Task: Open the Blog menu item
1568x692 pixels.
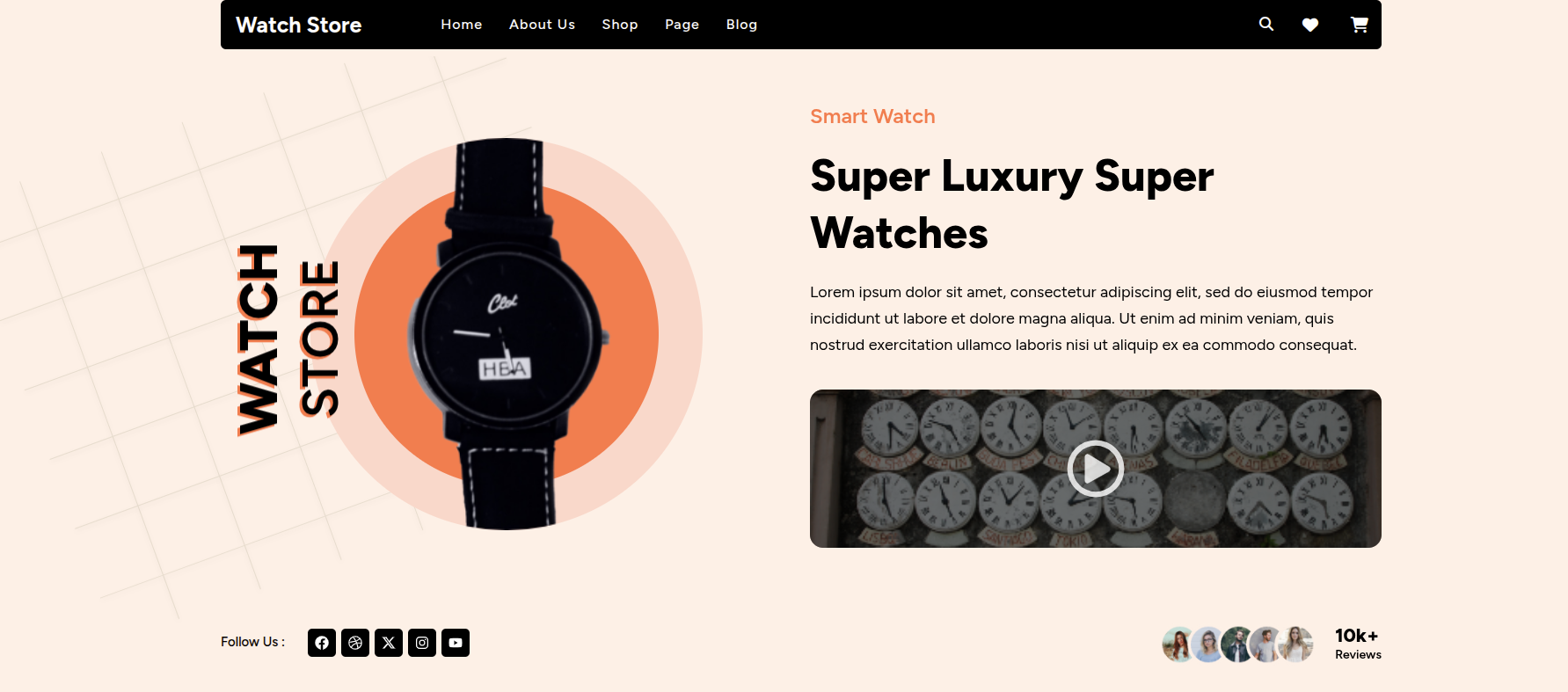Action: point(741,25)
